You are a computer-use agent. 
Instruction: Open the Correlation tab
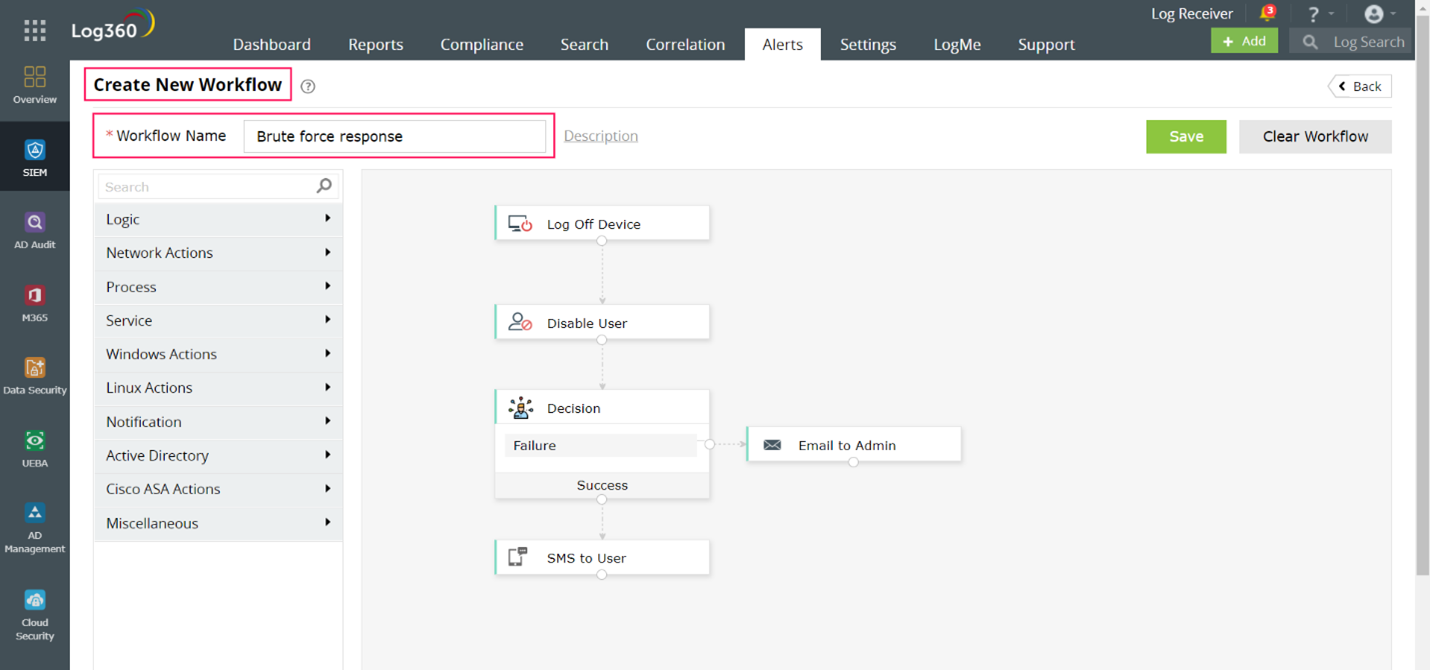(685, 44)
